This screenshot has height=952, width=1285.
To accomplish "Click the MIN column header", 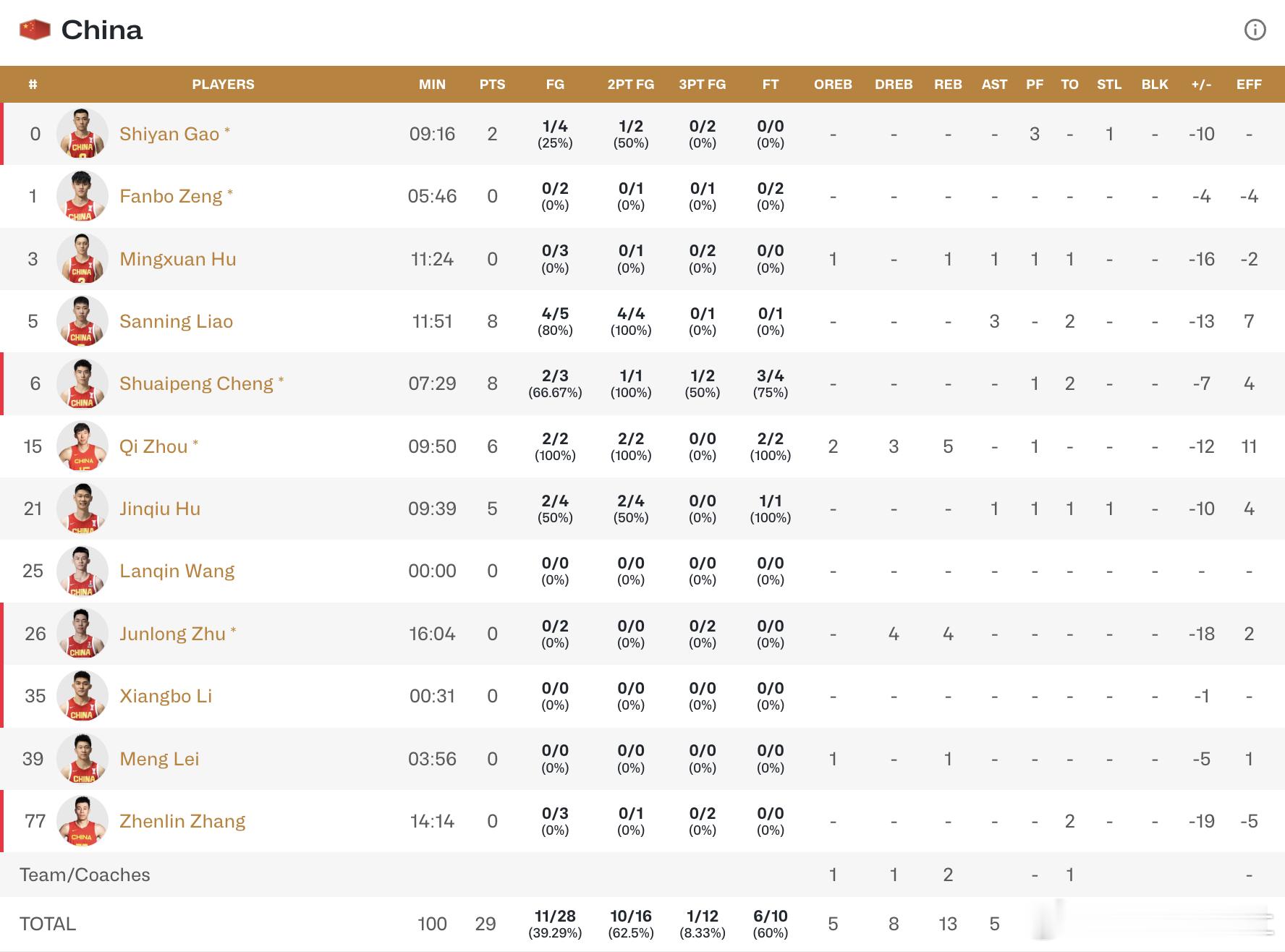I will tap(432, 85).
